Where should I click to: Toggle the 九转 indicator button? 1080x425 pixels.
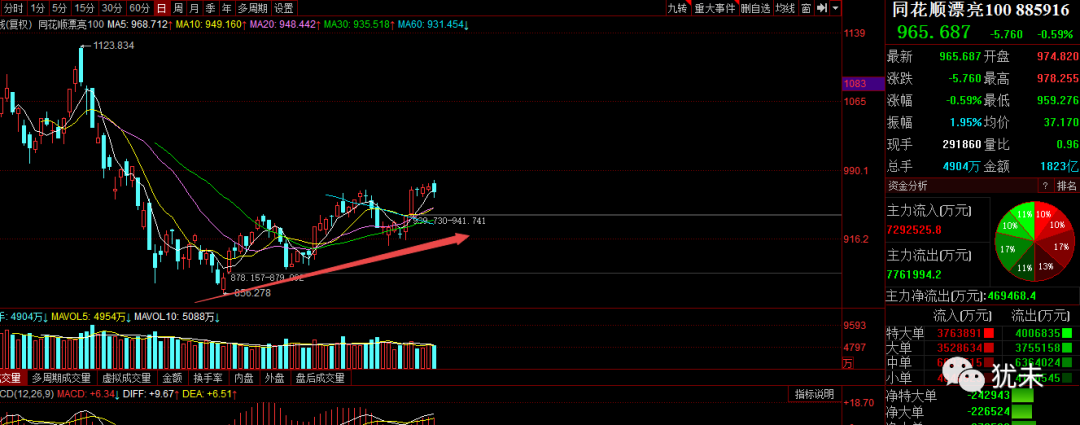(677, 8)
